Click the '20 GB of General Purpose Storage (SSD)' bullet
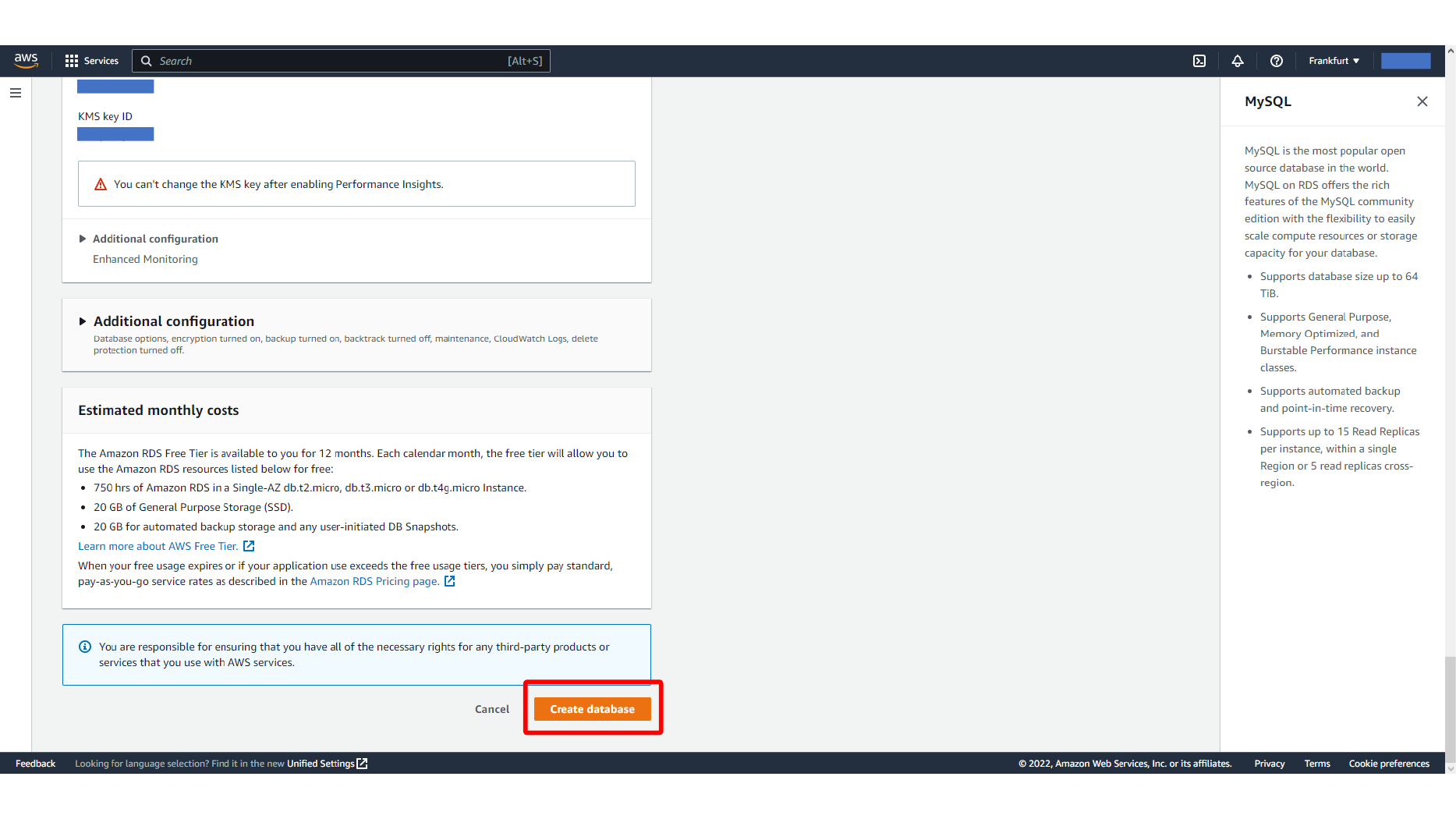 coord(193,507)
